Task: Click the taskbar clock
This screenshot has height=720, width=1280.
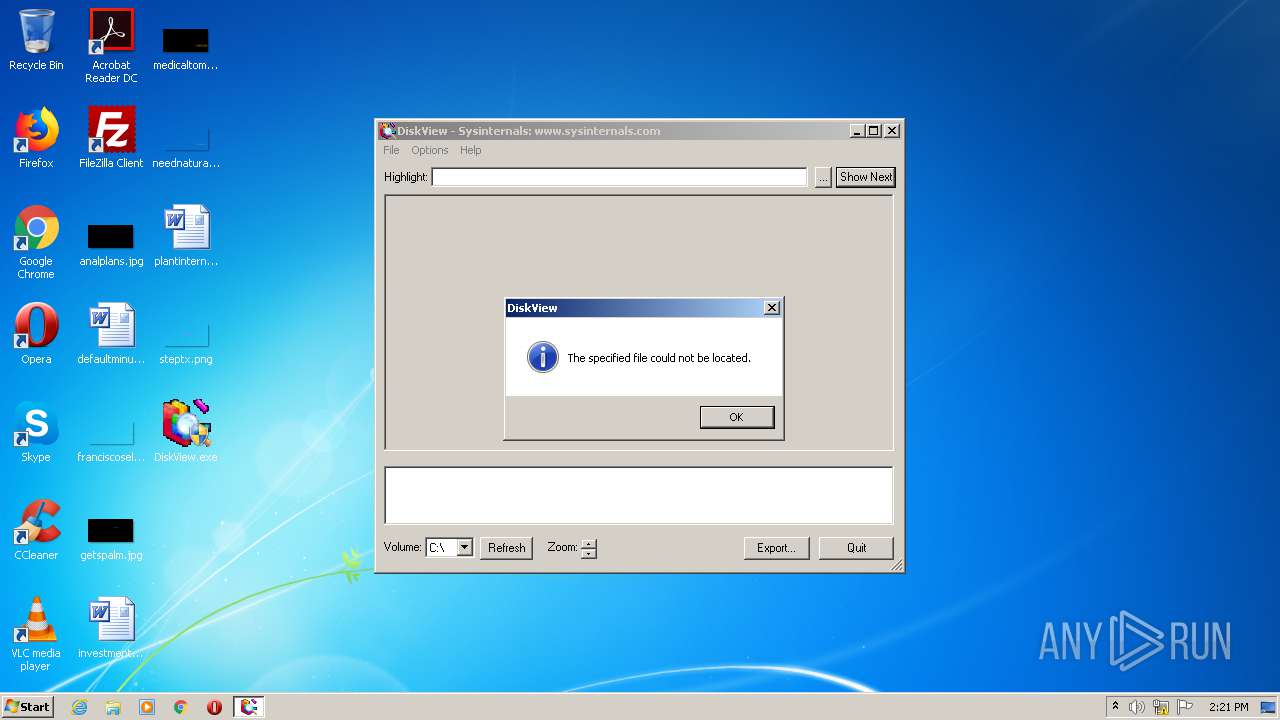Action: coord(1228,707)
